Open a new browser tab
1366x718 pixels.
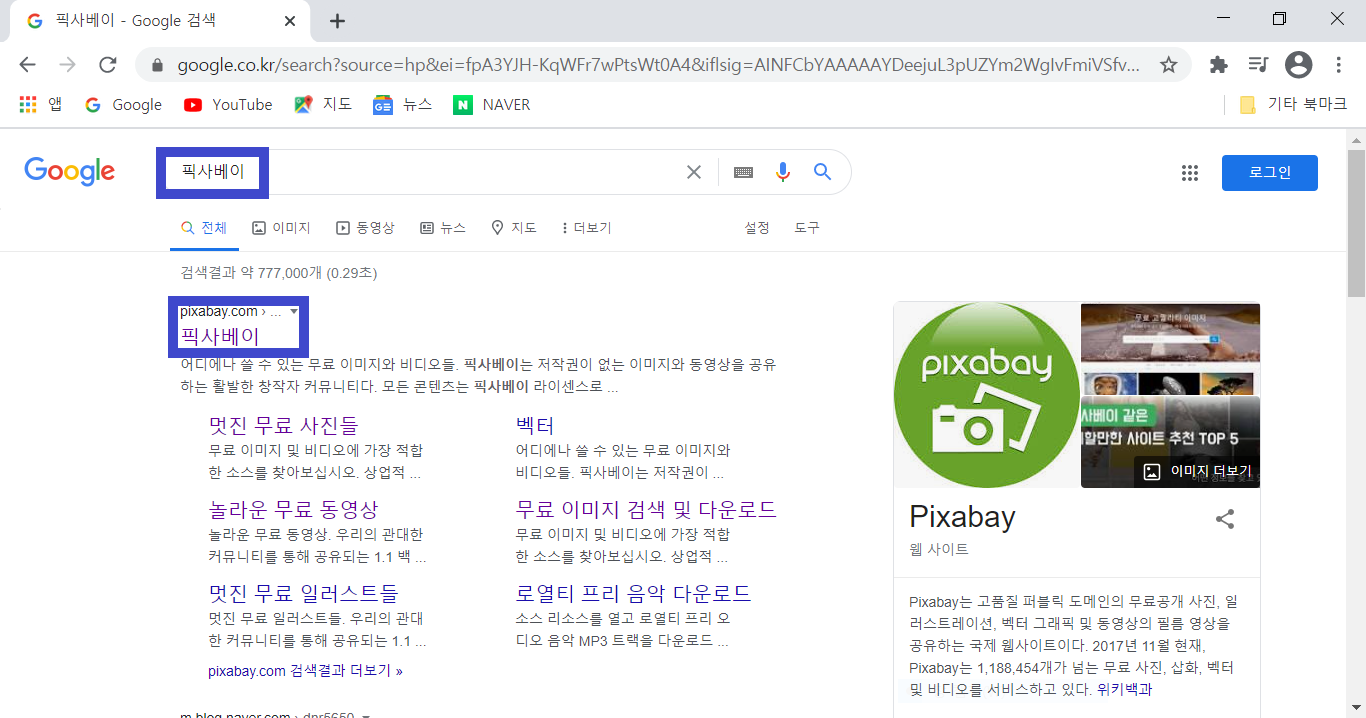pyautogui.click(x=337, y=21)
